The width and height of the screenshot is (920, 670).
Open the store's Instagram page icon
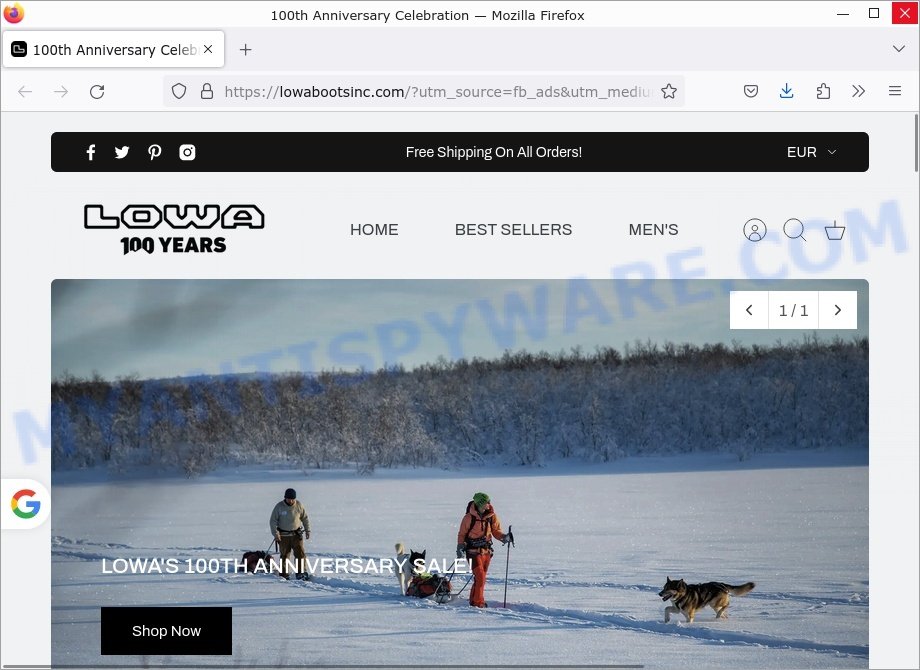pos(187,153)
